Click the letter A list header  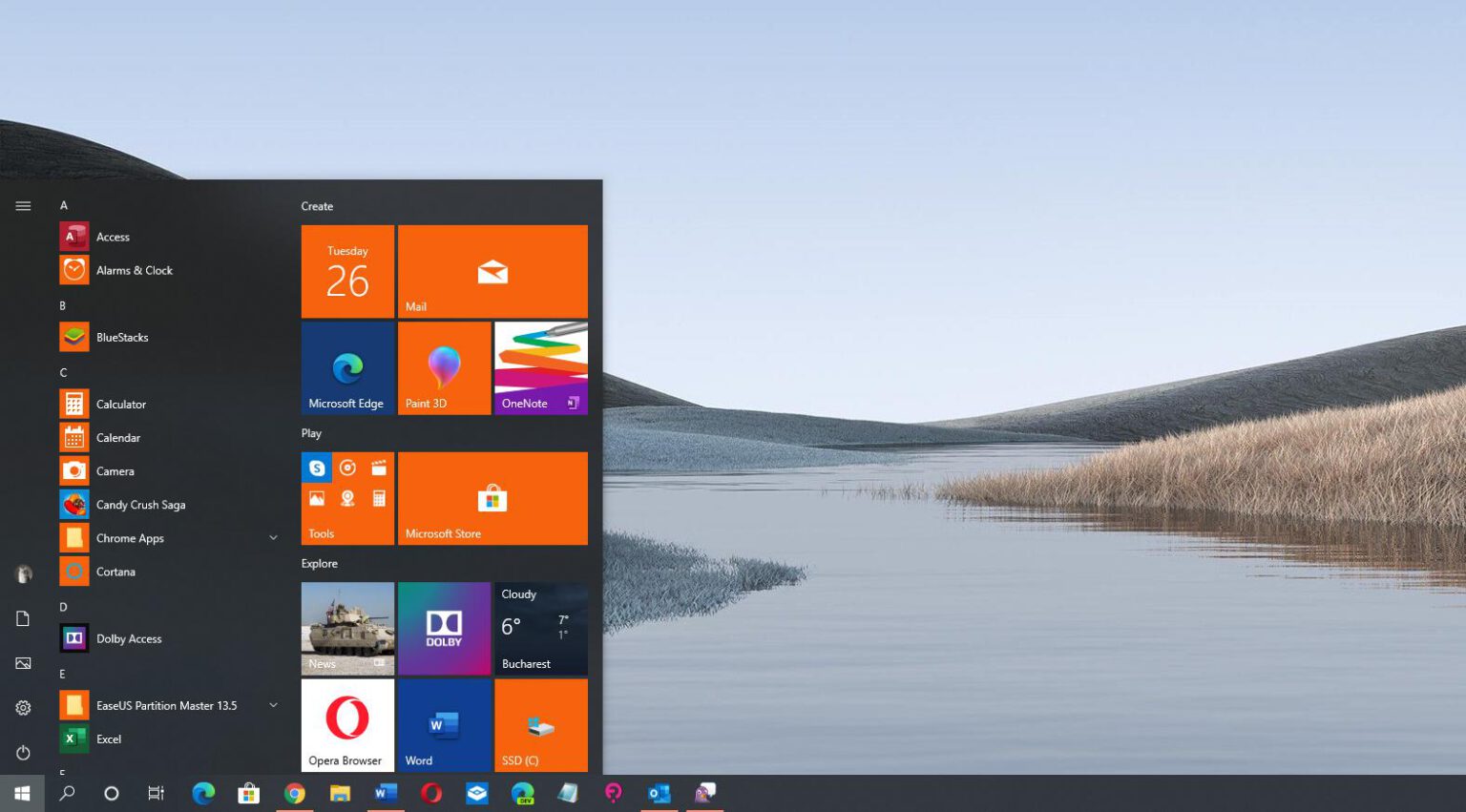coord(64,205)
